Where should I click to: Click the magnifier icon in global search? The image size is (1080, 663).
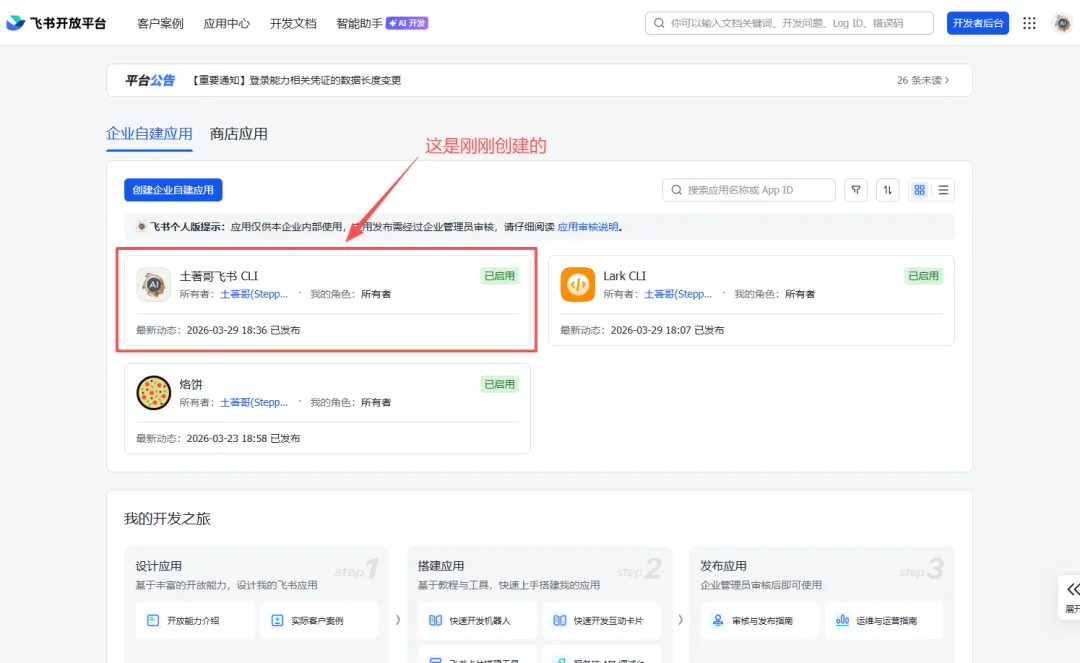[x=659, y=23]
